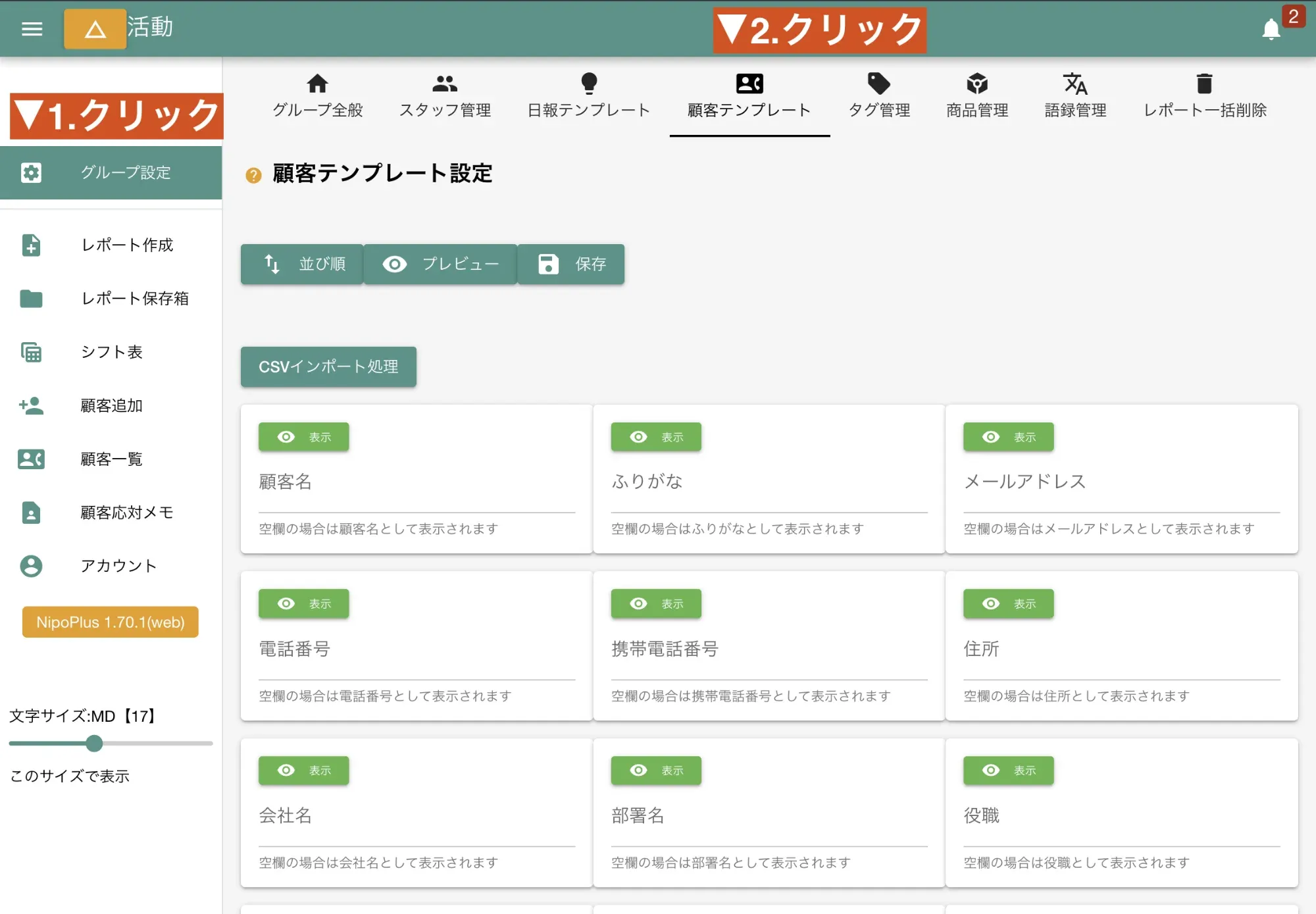Save the template with the 保存 button
Image resolution: width=1316 pixels, height=914 pixels.
(570, 264)
